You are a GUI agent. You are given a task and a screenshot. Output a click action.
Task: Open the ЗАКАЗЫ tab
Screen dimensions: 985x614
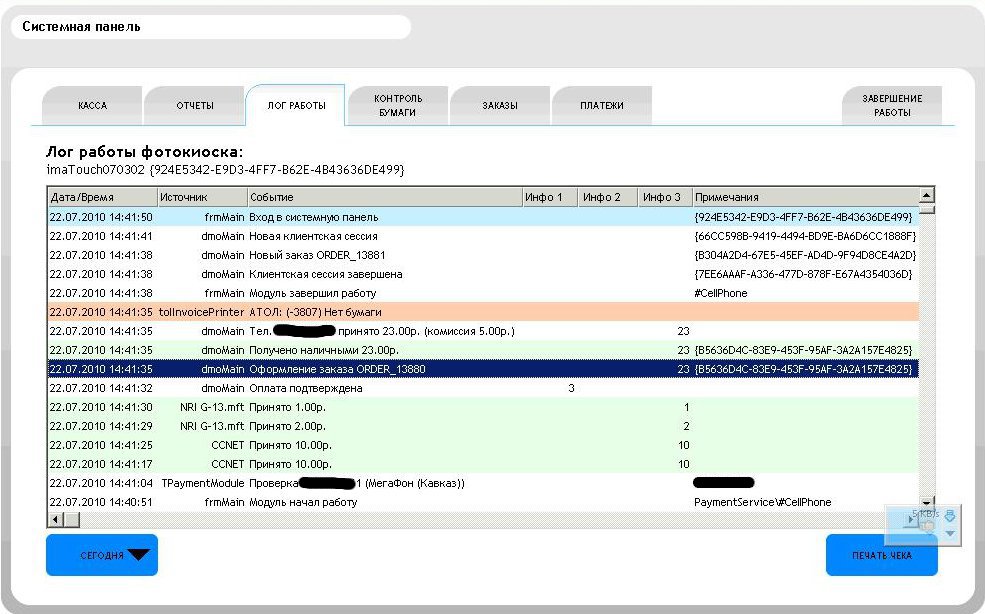click(x=500, y=106)
